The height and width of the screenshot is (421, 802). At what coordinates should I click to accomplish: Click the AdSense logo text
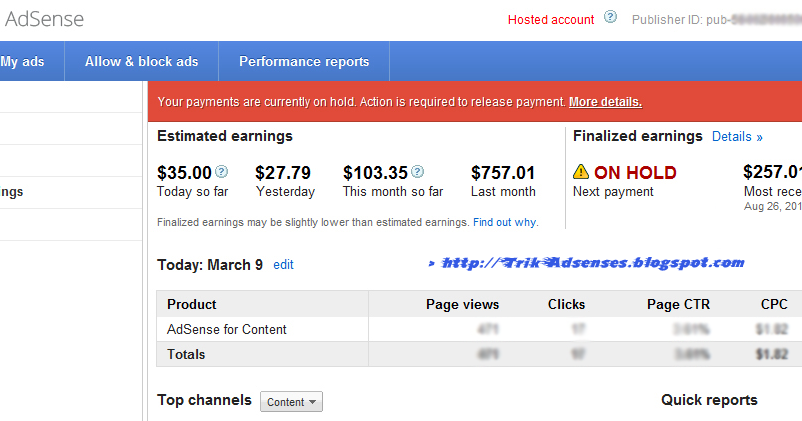44,19
